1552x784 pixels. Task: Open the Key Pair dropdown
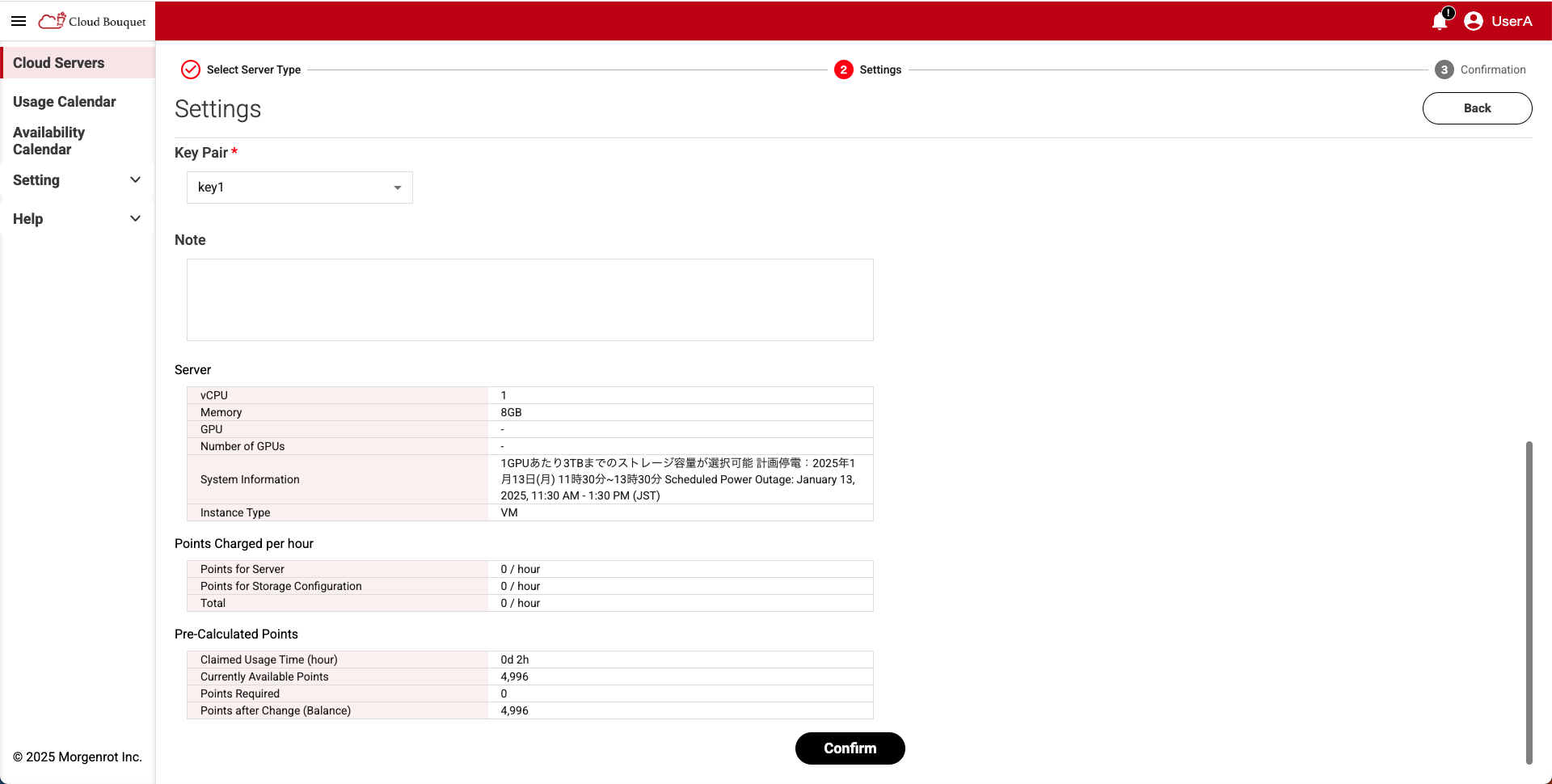click(x=299, y=188)
